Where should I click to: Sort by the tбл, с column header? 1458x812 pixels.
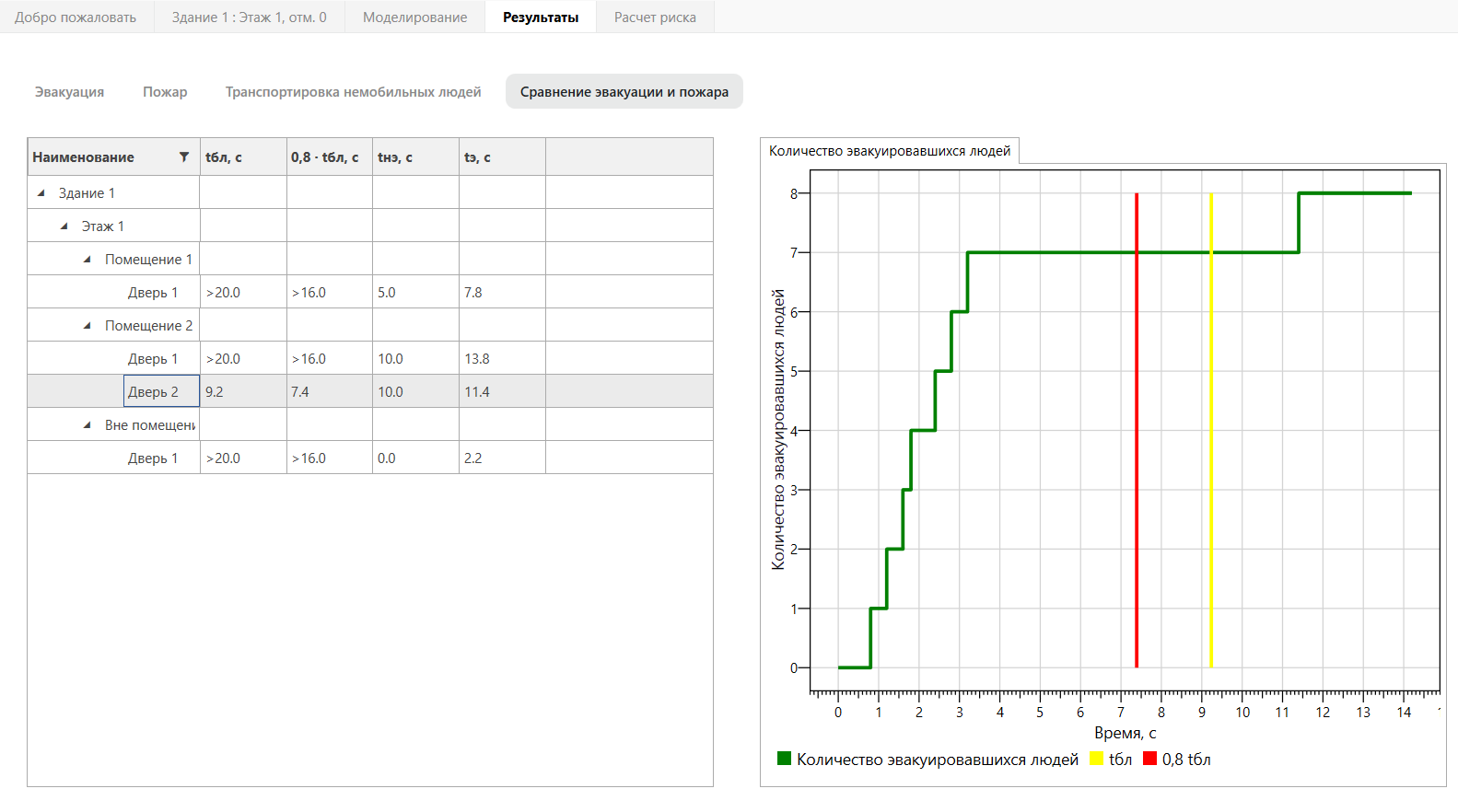coord(243,157)
